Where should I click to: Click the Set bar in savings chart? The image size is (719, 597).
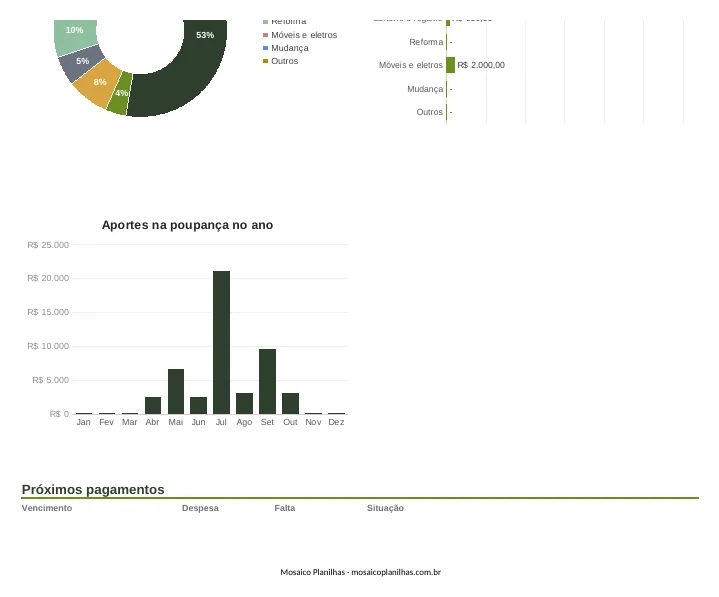pyautogui.click(x=267, y=381)
